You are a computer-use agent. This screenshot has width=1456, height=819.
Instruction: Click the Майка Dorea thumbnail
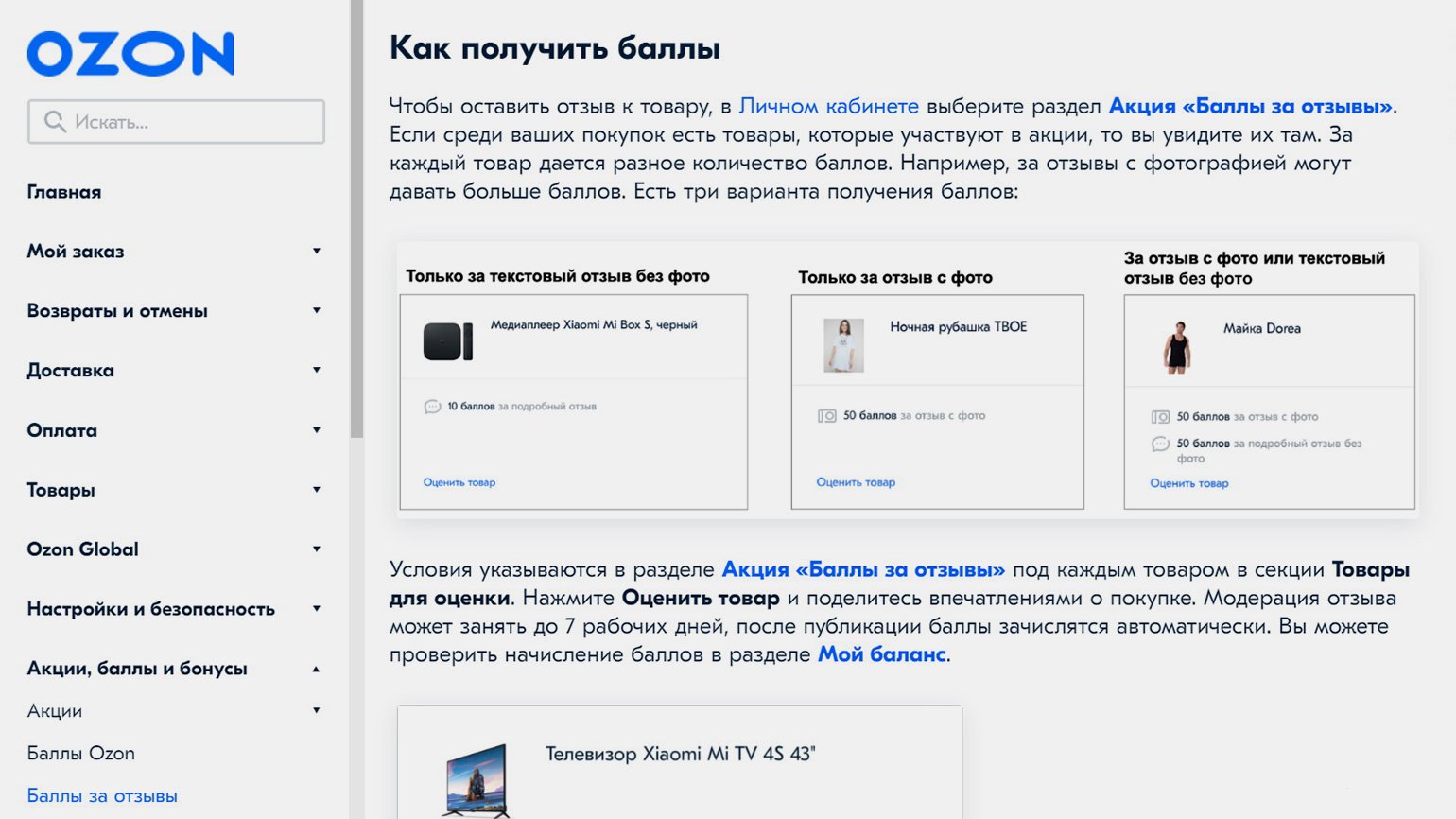1176,346
